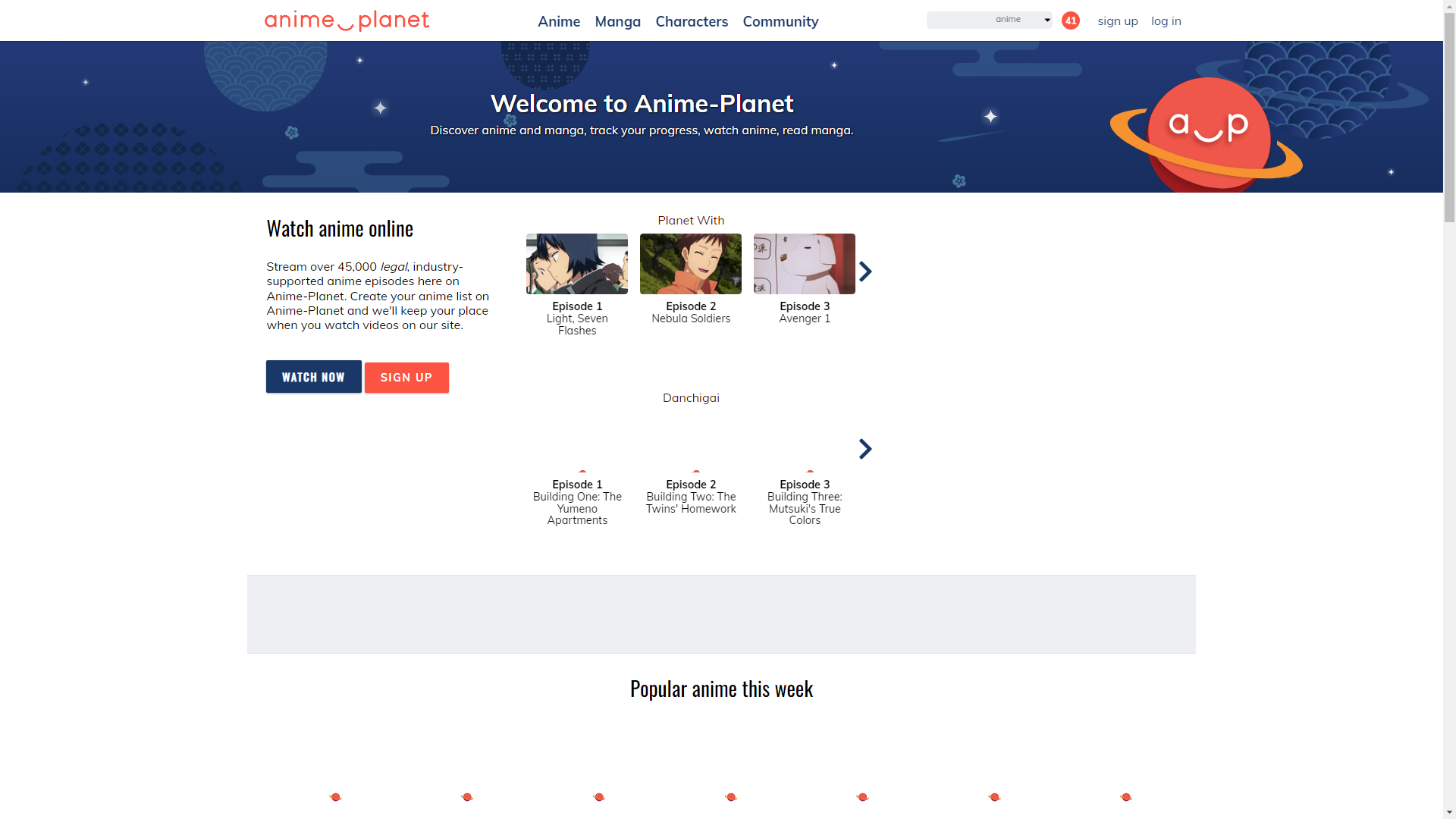Image resolution: width=1456 pixels, height=819 pixels.
Task: Click the scrollbar down arrow
Action: point(1449,812)
